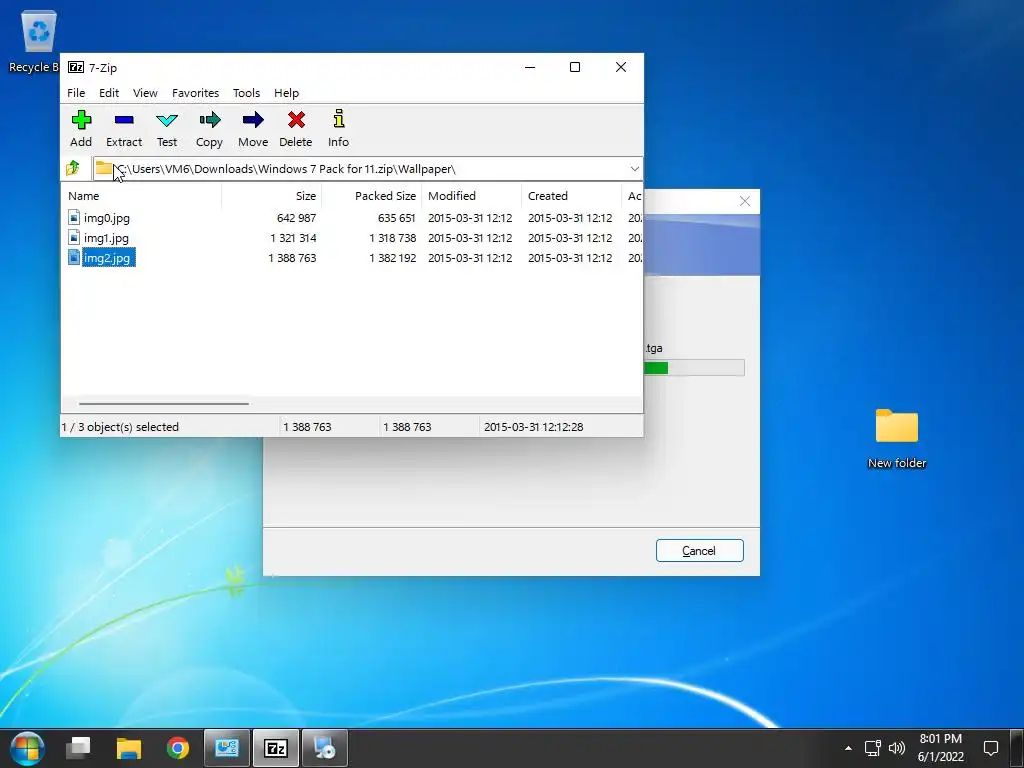Click size value 642 987
Screen dimensions: 1024x768
(x=296, y=218)
